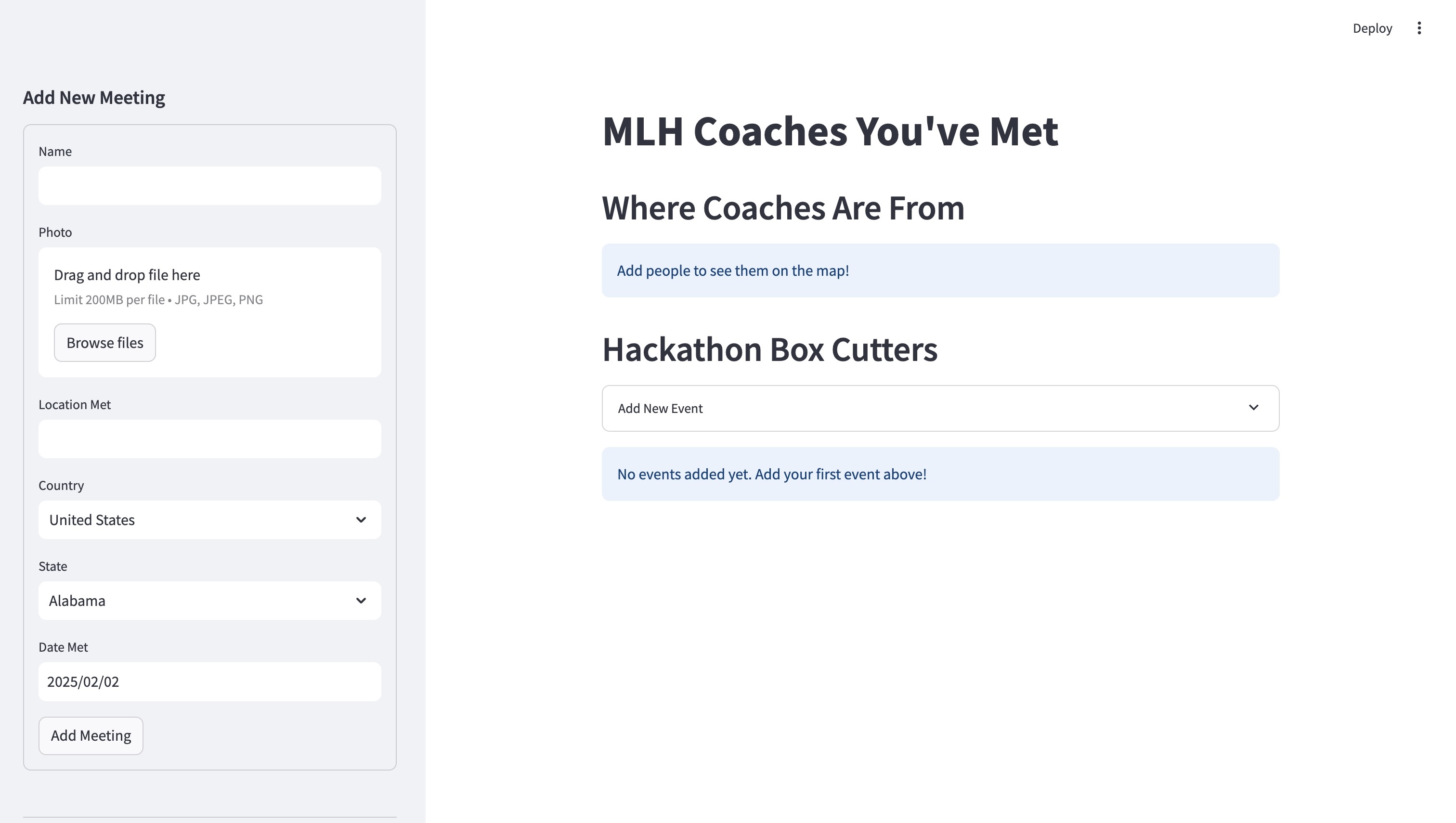Click the MLH Coaches You've Met heading

(x=830, y=131)
